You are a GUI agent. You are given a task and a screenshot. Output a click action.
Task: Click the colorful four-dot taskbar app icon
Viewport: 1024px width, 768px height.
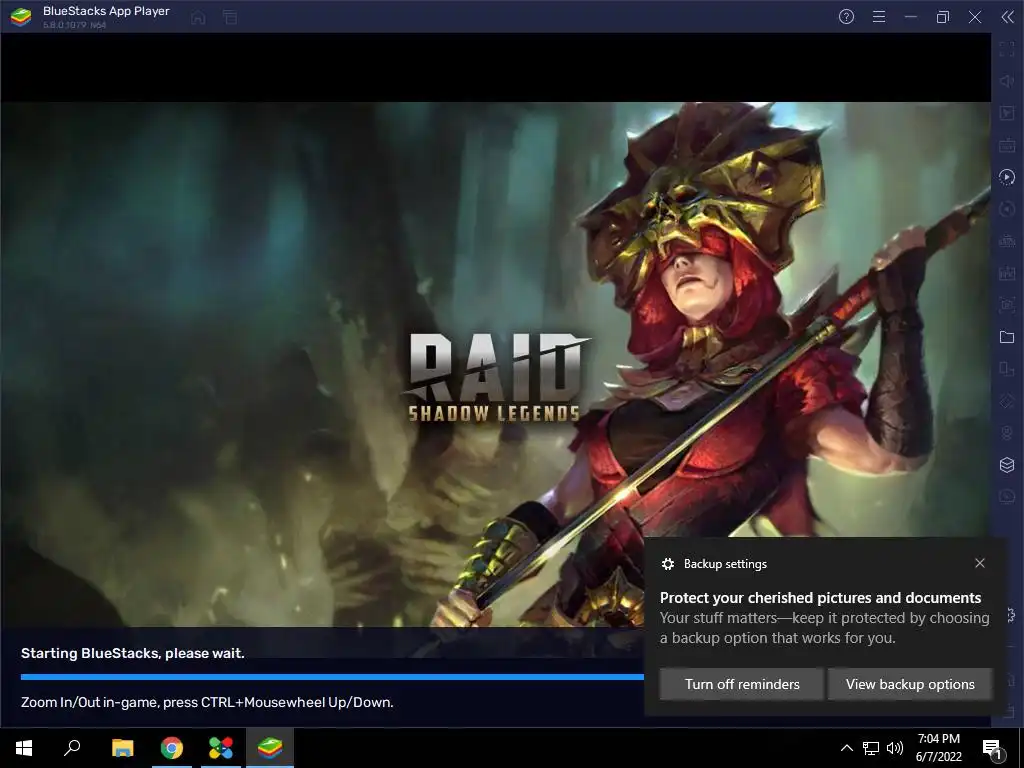click(x=221, y=748)
